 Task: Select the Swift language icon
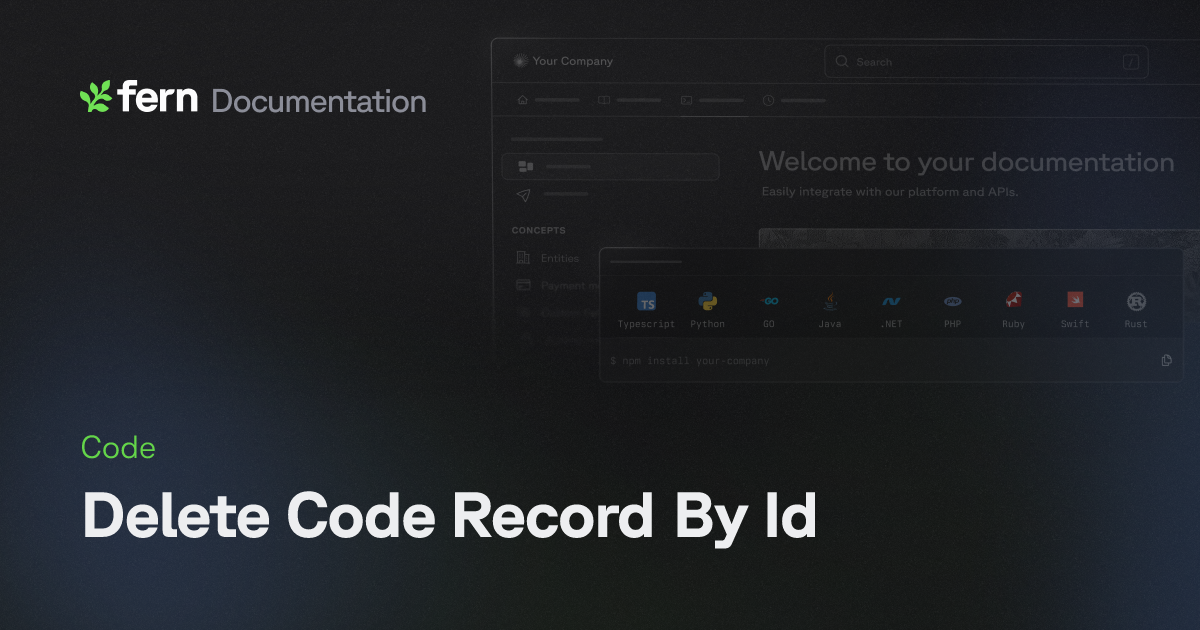pos(1075,300)
